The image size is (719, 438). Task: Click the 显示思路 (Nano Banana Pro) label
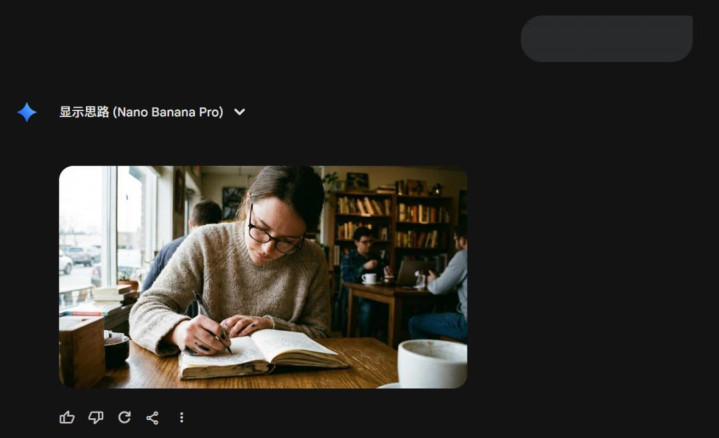[x=141, y=112]
